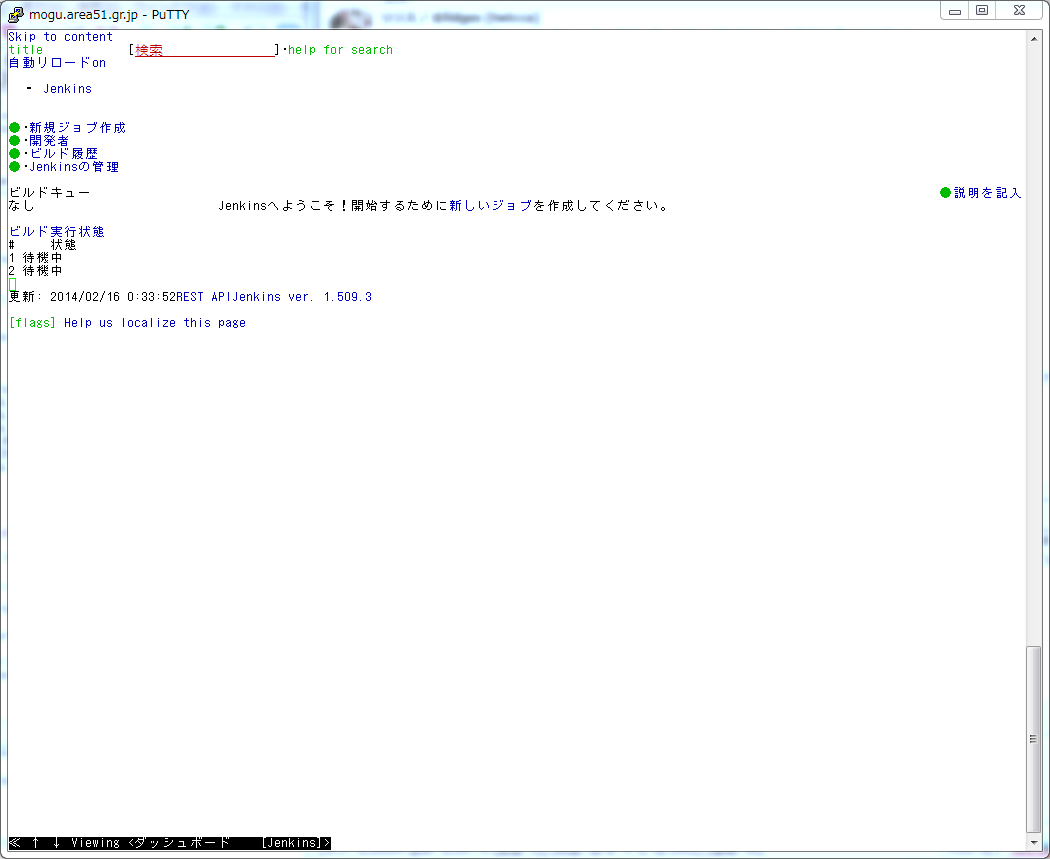Toggle the 自動リロードon auto-reload link

tap(57, 63)
